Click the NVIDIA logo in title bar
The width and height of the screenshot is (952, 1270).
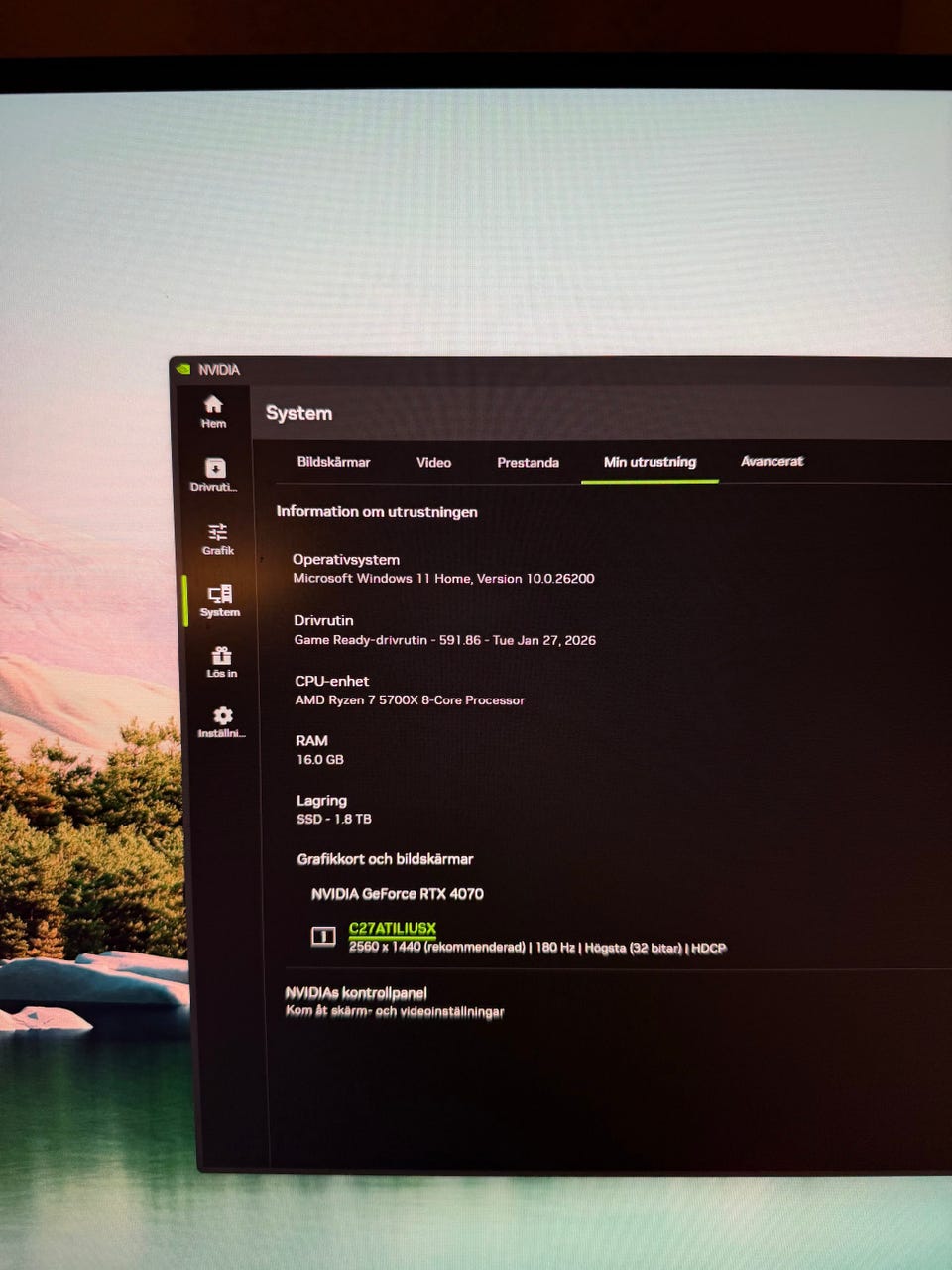point(183,369)
